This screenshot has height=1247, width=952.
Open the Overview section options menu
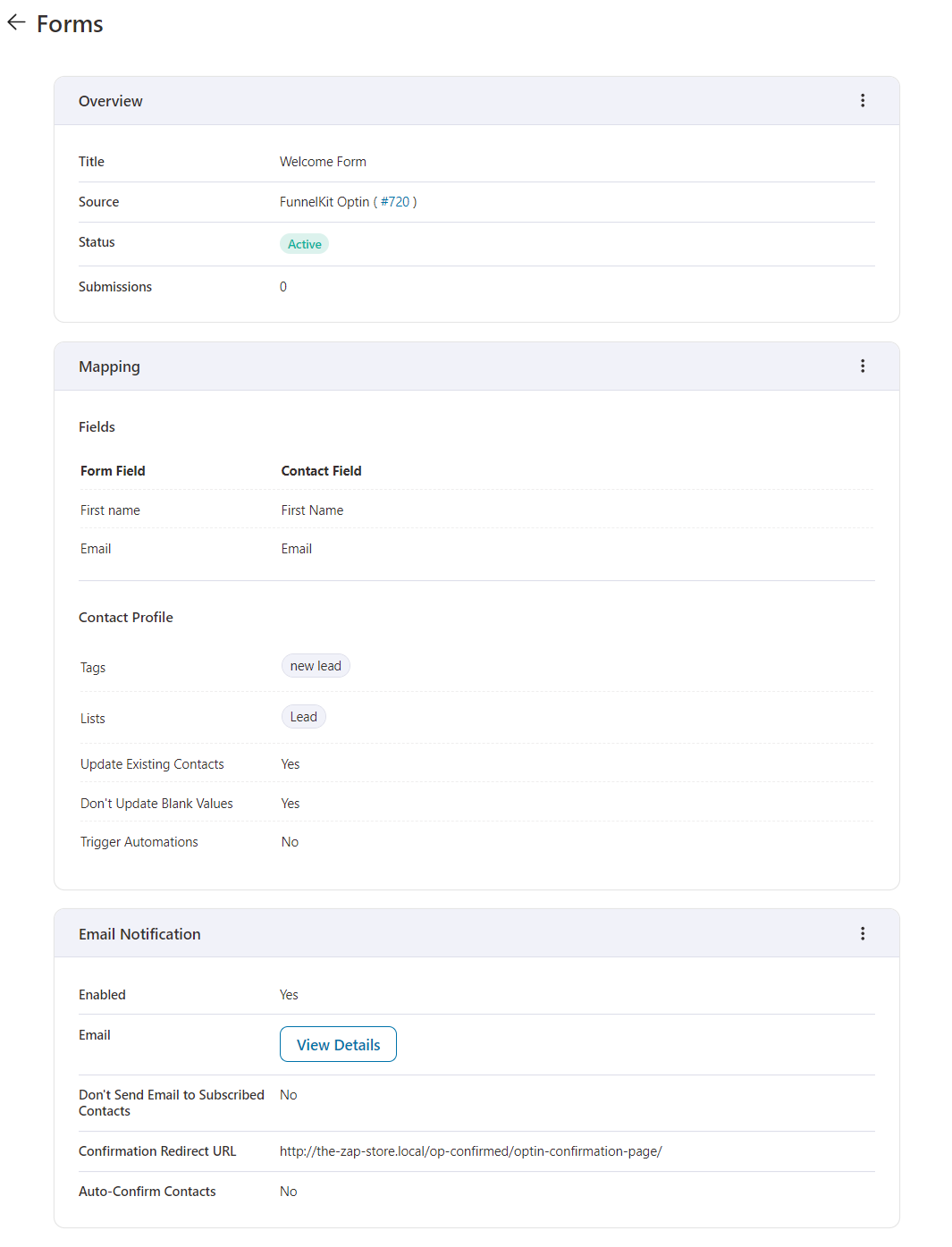pyautogui.click(x=863, y=100)
